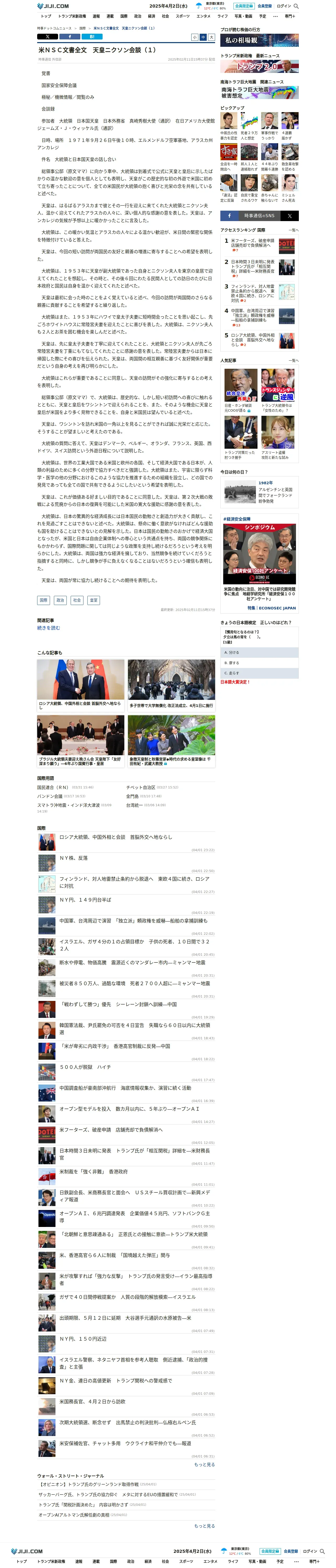Open ５００人が脱獄 ハイチ headline
This screenshot has height=1568, width=336.
point(85,1067)
